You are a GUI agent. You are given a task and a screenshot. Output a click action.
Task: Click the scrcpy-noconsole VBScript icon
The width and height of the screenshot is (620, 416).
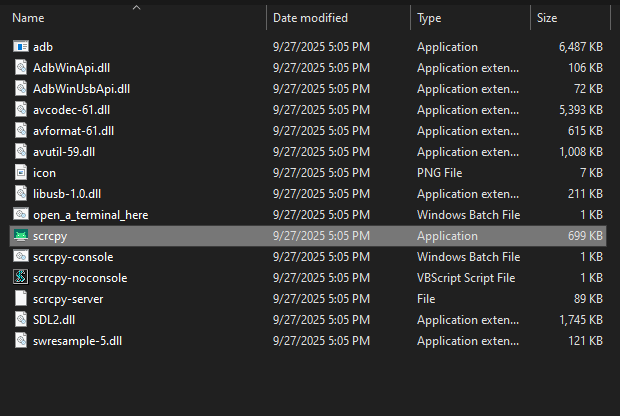click(x=21, y=278)
